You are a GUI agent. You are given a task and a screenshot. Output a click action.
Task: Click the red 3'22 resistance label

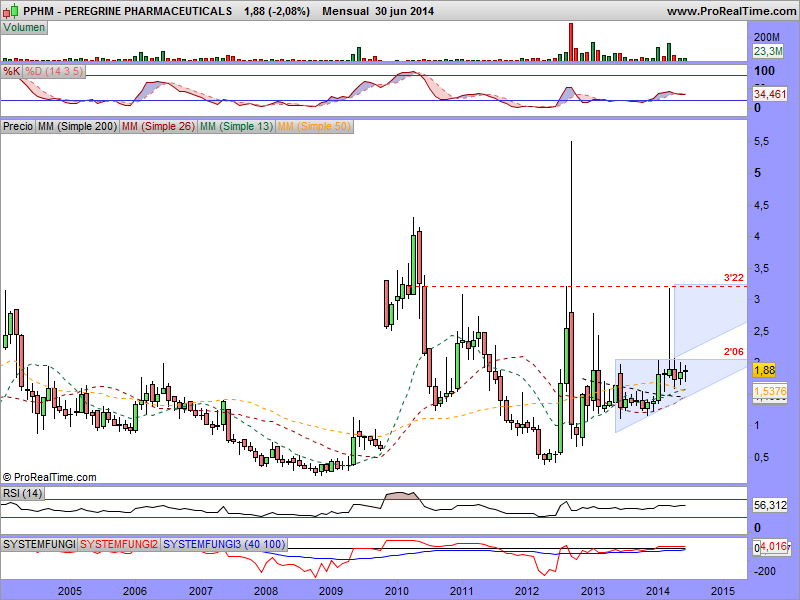click(734, 278)
